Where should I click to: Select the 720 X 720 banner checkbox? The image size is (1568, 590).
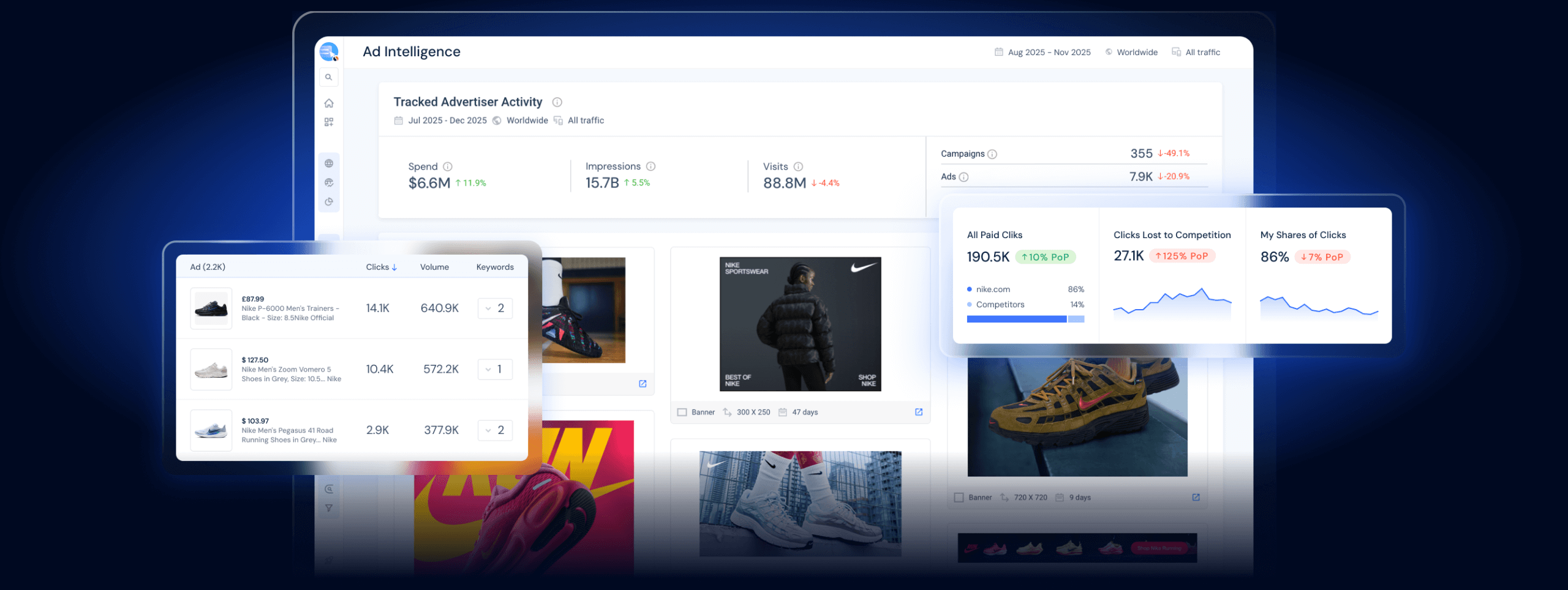[x=959, y=498]
